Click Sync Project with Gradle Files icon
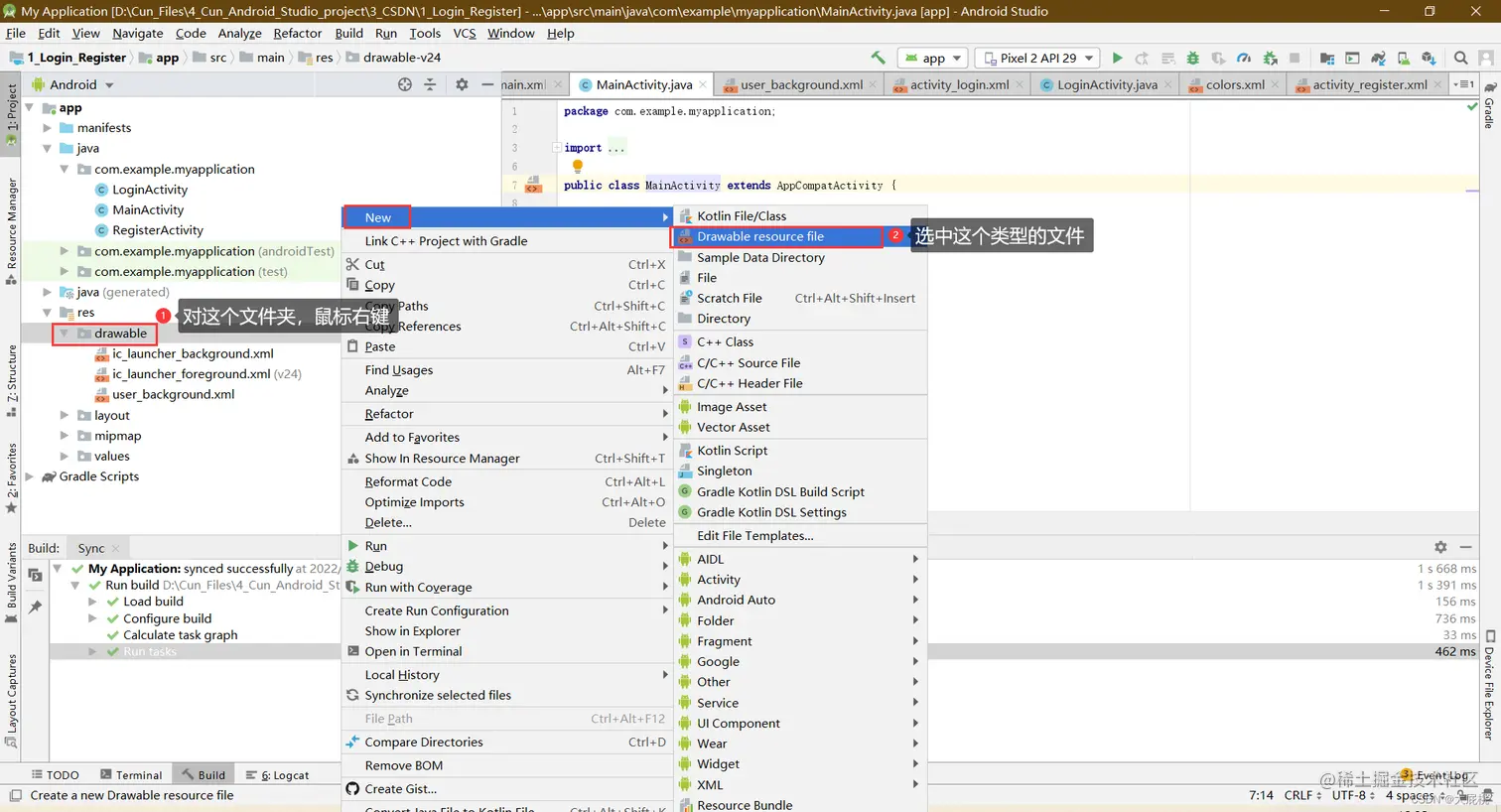Screen dimensions: 1501x812 tap(1378, 58)
